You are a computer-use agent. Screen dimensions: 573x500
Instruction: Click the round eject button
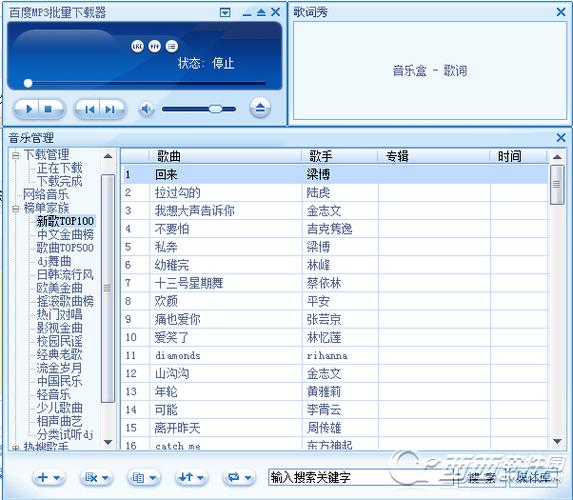(260, 108)
